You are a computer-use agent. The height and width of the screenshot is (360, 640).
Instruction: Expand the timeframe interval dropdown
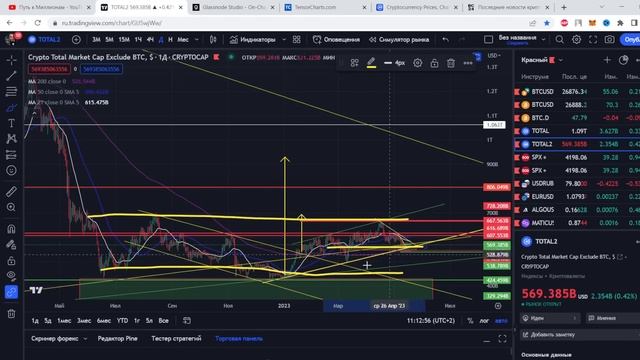pyautogui.click(x=197, y=40)
